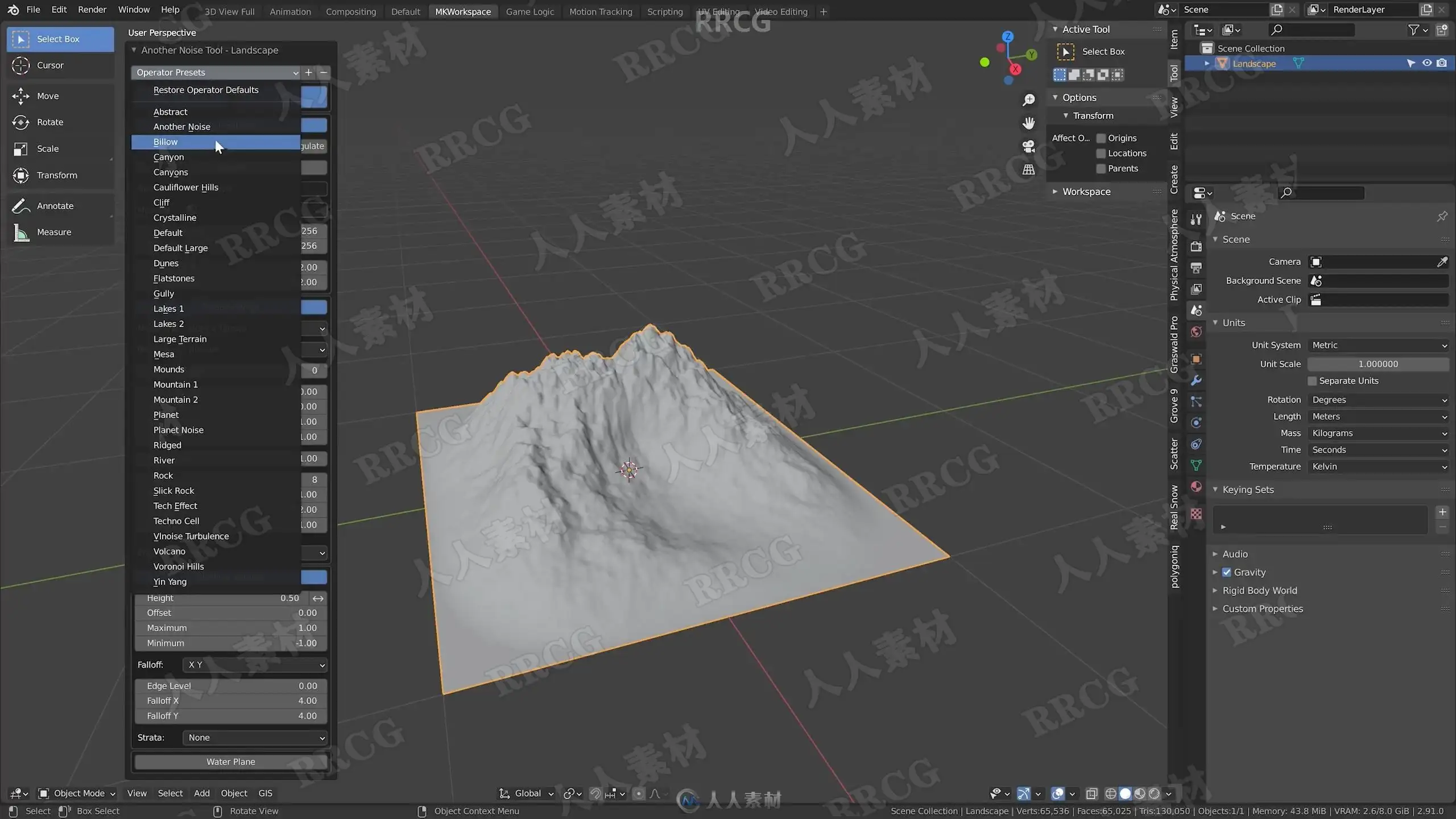Open the Falloff X Y dropdown
The image size is (1456, 819).
(x=255, y=664)
